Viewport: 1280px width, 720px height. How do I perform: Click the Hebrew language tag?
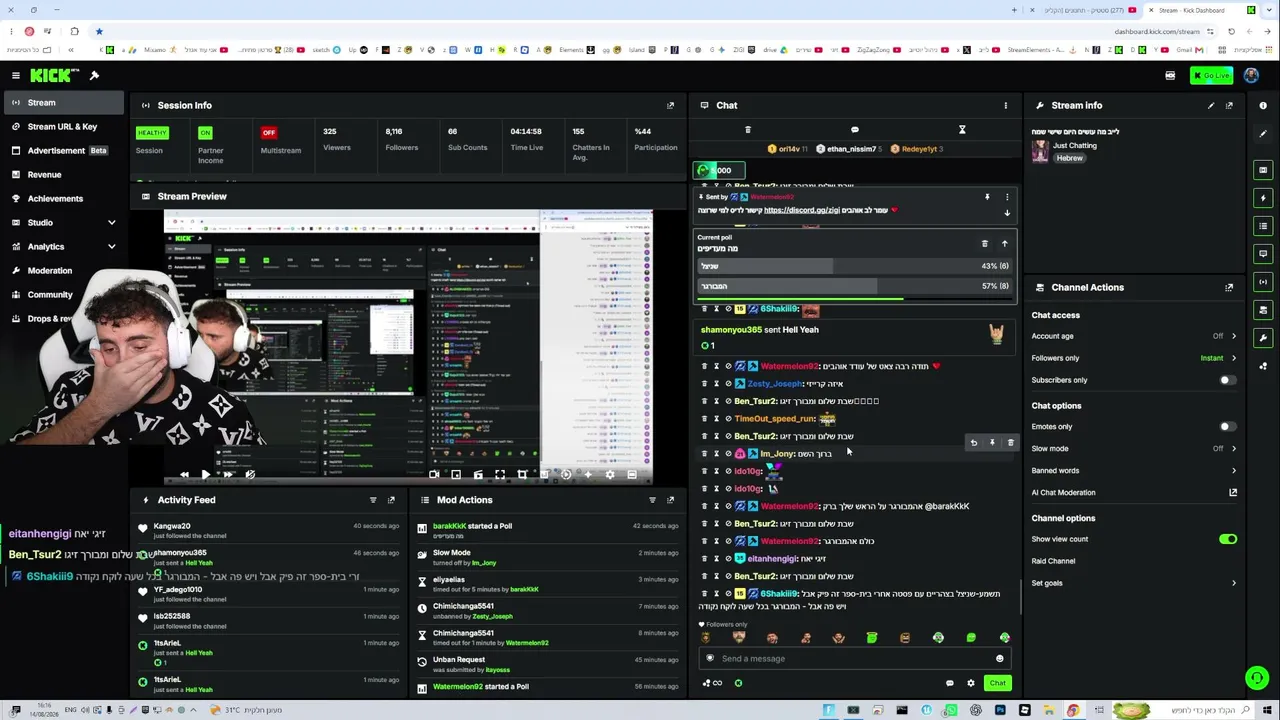[x=1069, y=158]
